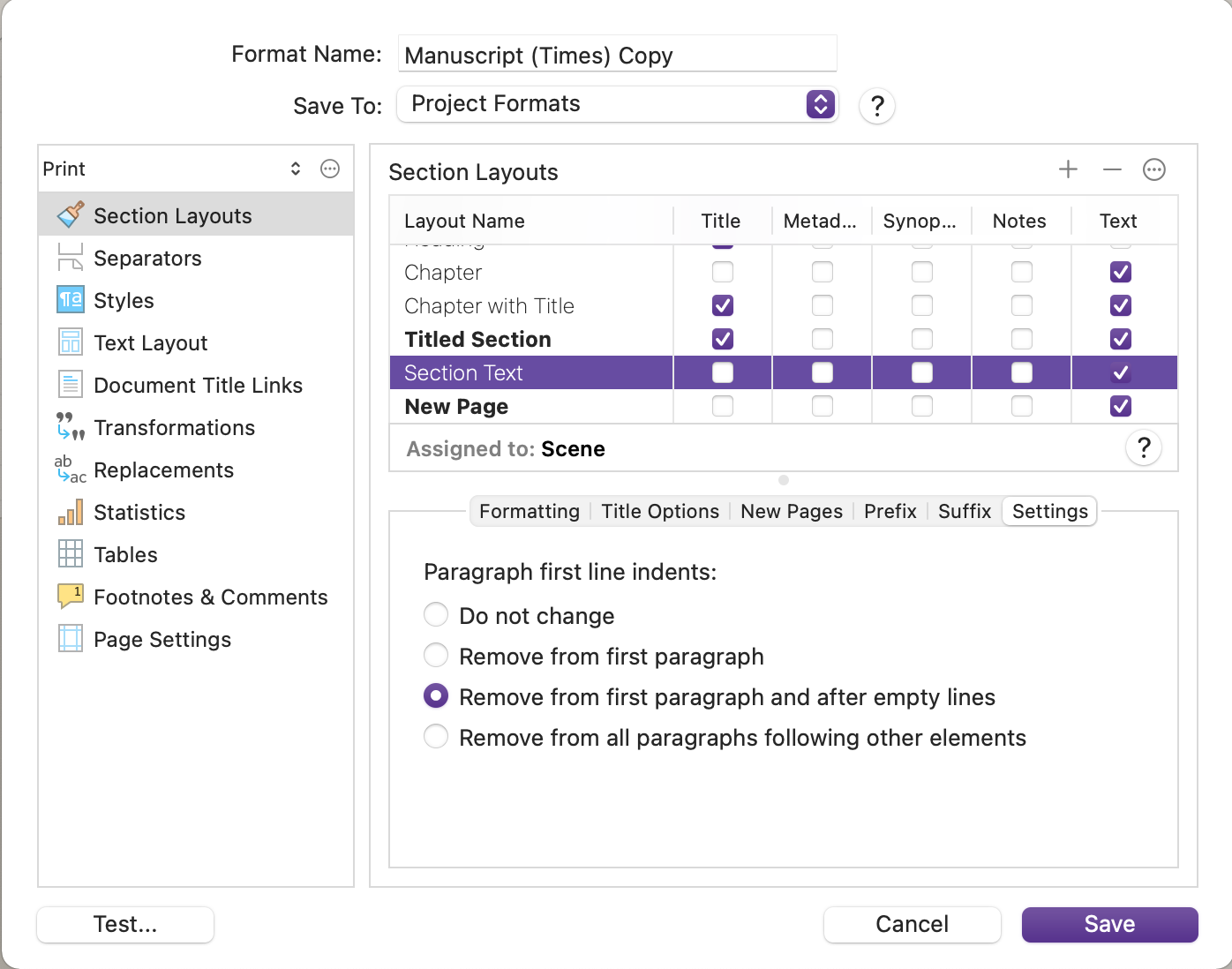This screenshot has height=969, width=1232.
Task: Click the Save button
Action: point(1109,924)
